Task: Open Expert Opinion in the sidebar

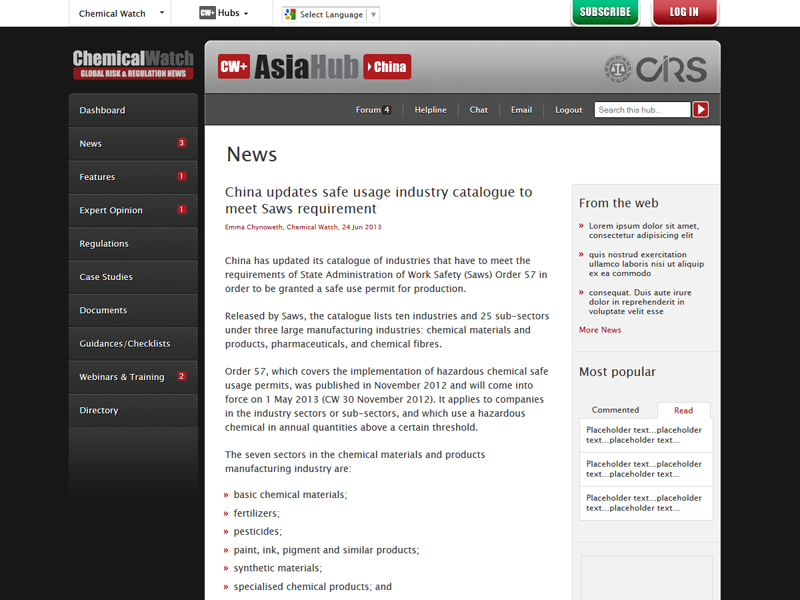Action: coord(111,210)
